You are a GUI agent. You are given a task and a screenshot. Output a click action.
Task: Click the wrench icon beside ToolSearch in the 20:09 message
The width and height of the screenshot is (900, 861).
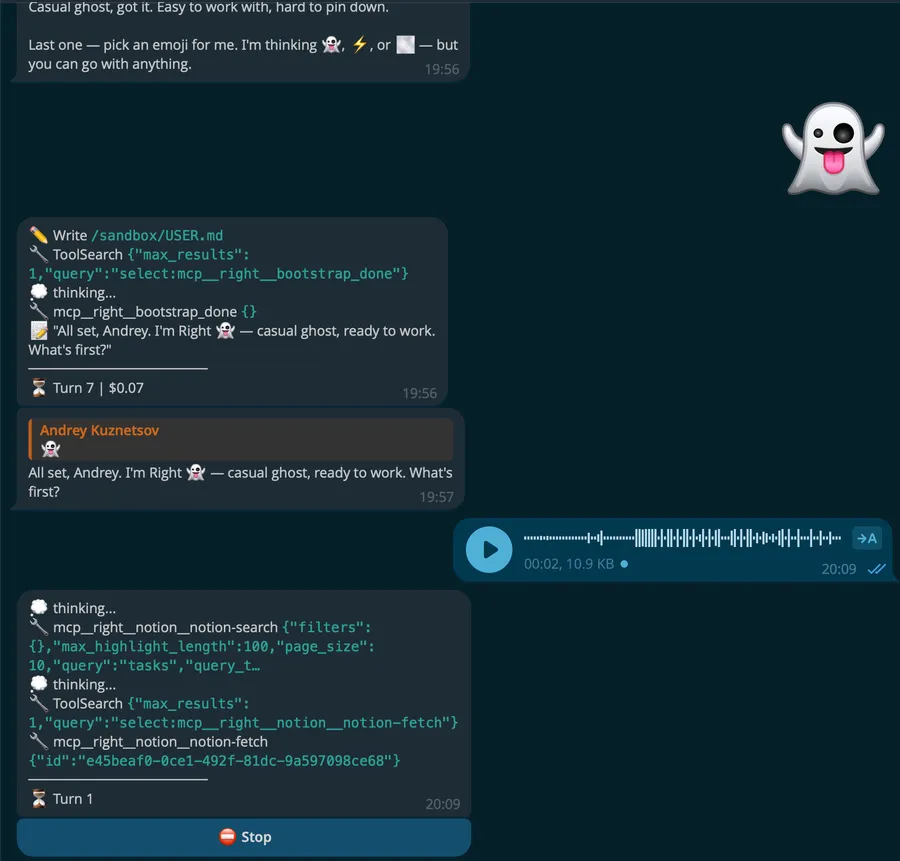38,704
